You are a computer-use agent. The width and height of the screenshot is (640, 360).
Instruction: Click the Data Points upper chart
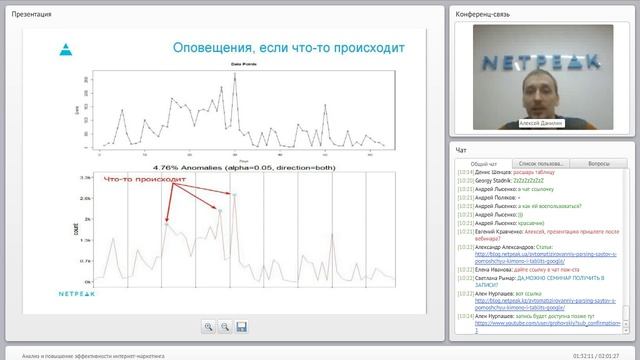click(244, 109)
